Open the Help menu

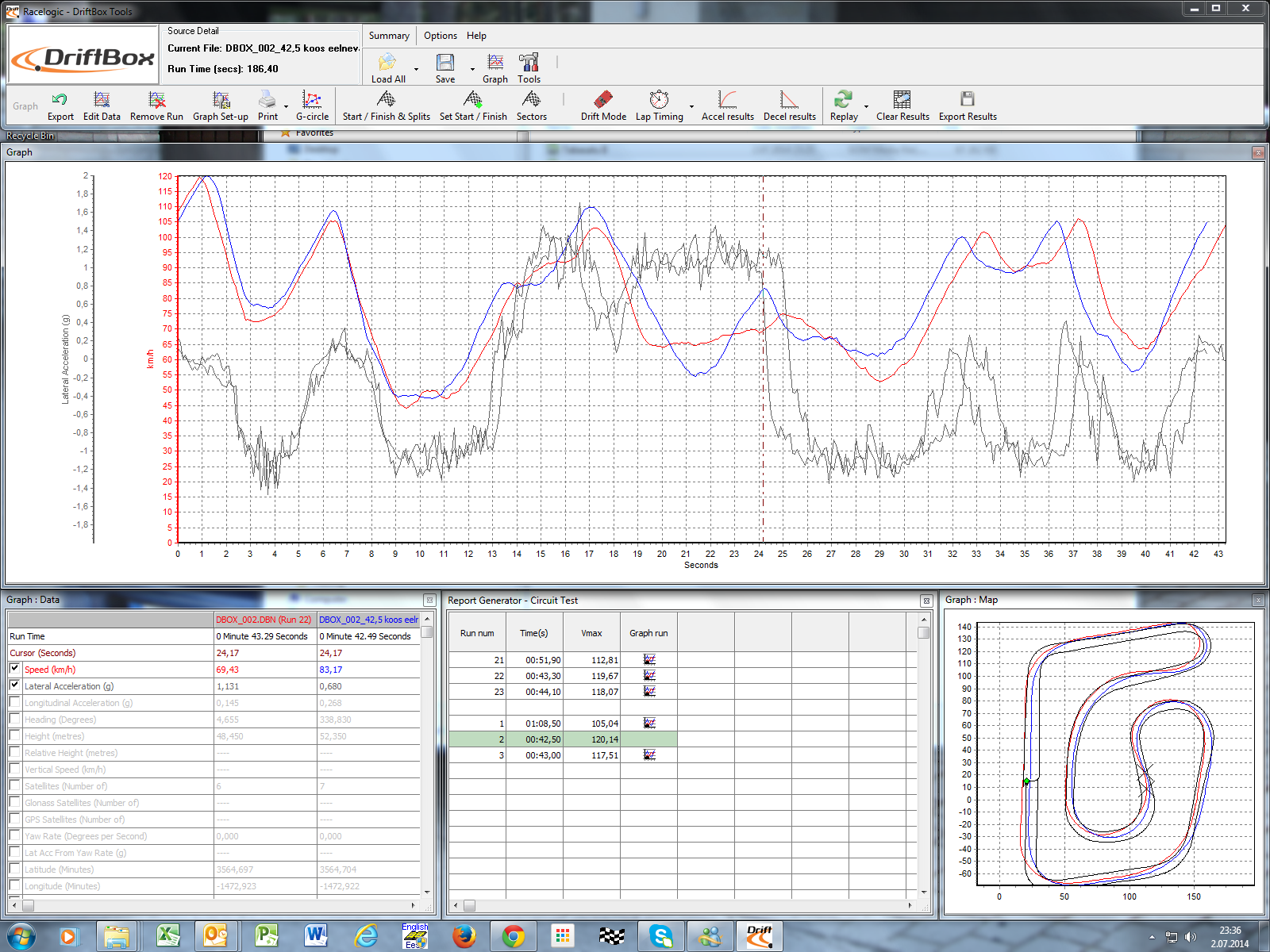pos(476,36)
